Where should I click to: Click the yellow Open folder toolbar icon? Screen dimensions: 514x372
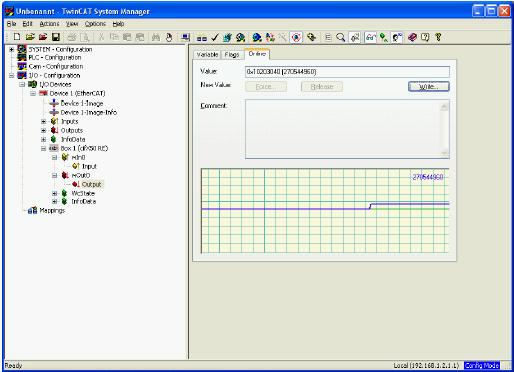(30, 37)
